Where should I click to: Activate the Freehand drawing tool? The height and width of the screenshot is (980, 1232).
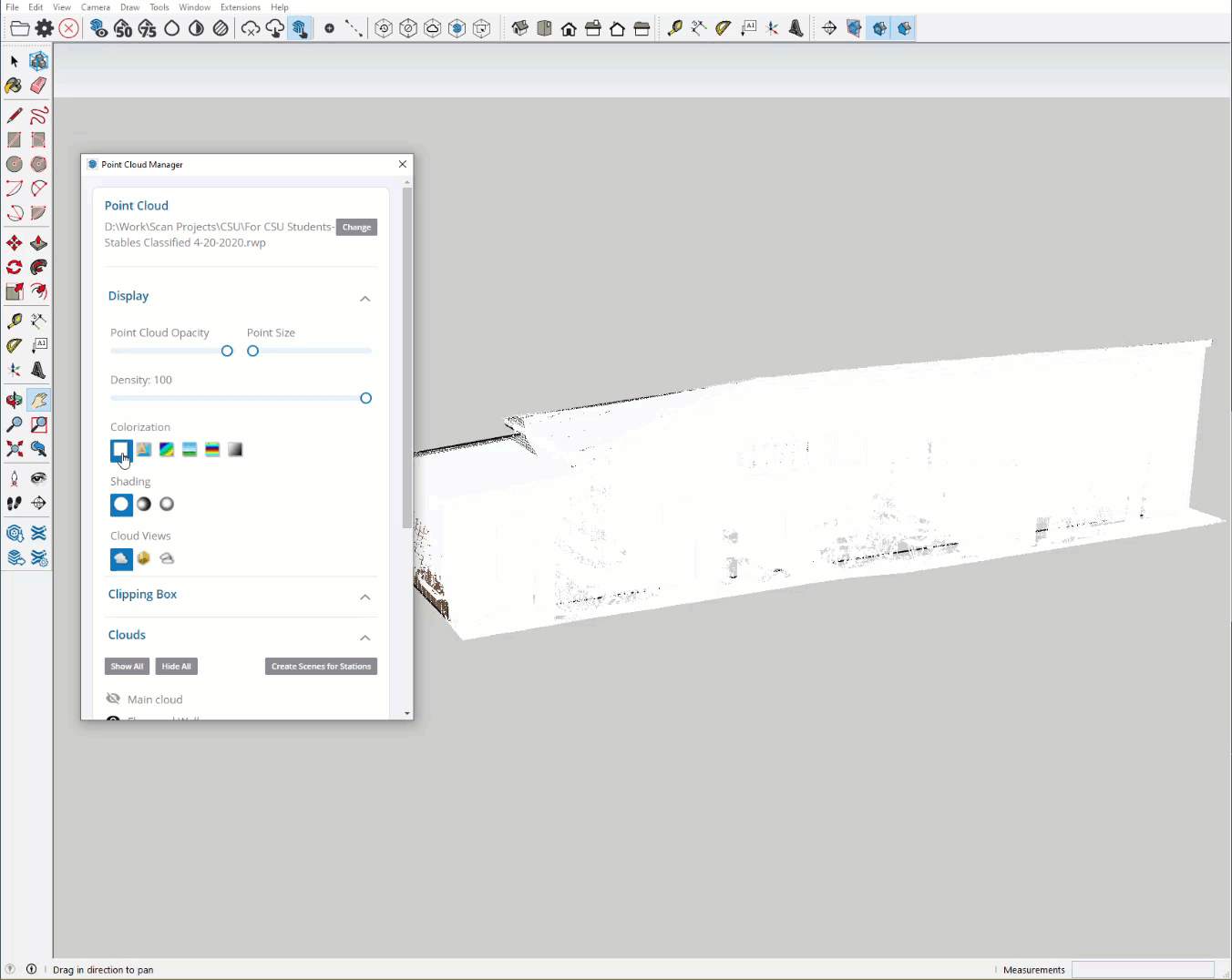(x=38, y=116)
